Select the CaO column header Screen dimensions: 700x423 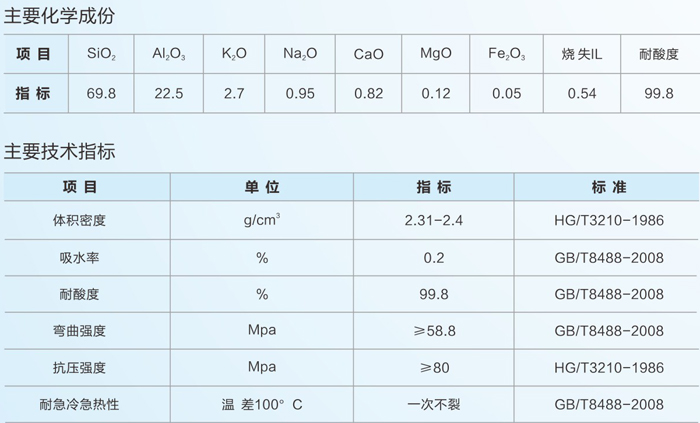(x=368, y=53)
